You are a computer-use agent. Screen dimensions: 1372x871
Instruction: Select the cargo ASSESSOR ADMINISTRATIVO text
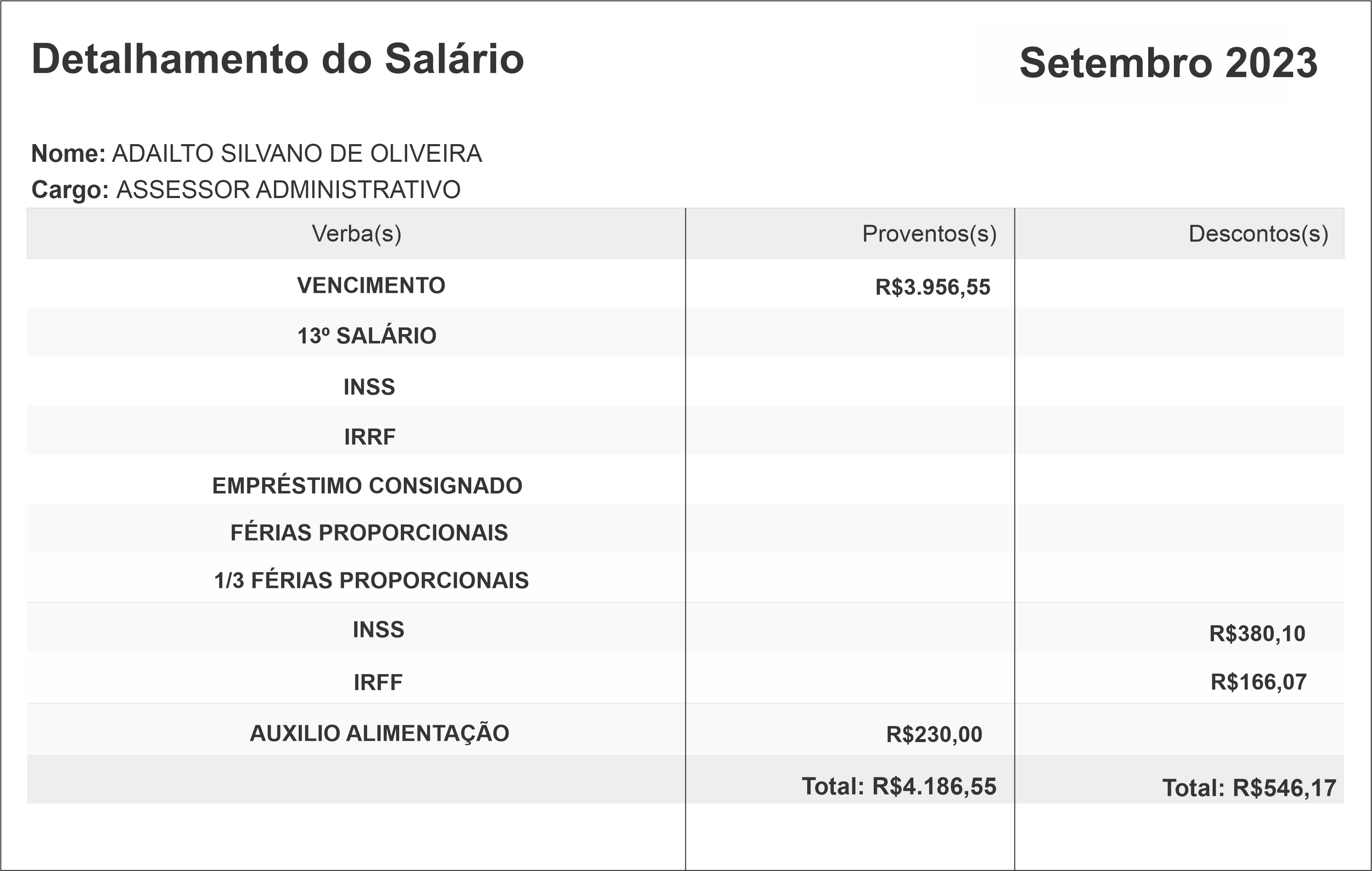click(x=288, y=190)
